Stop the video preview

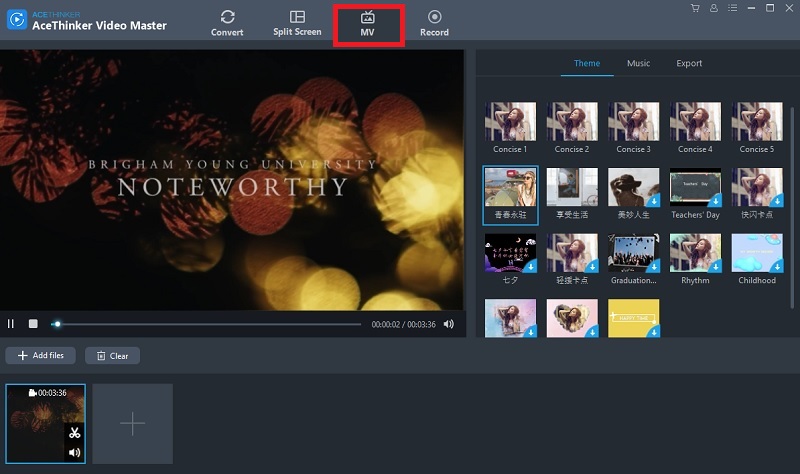point(33,324)
